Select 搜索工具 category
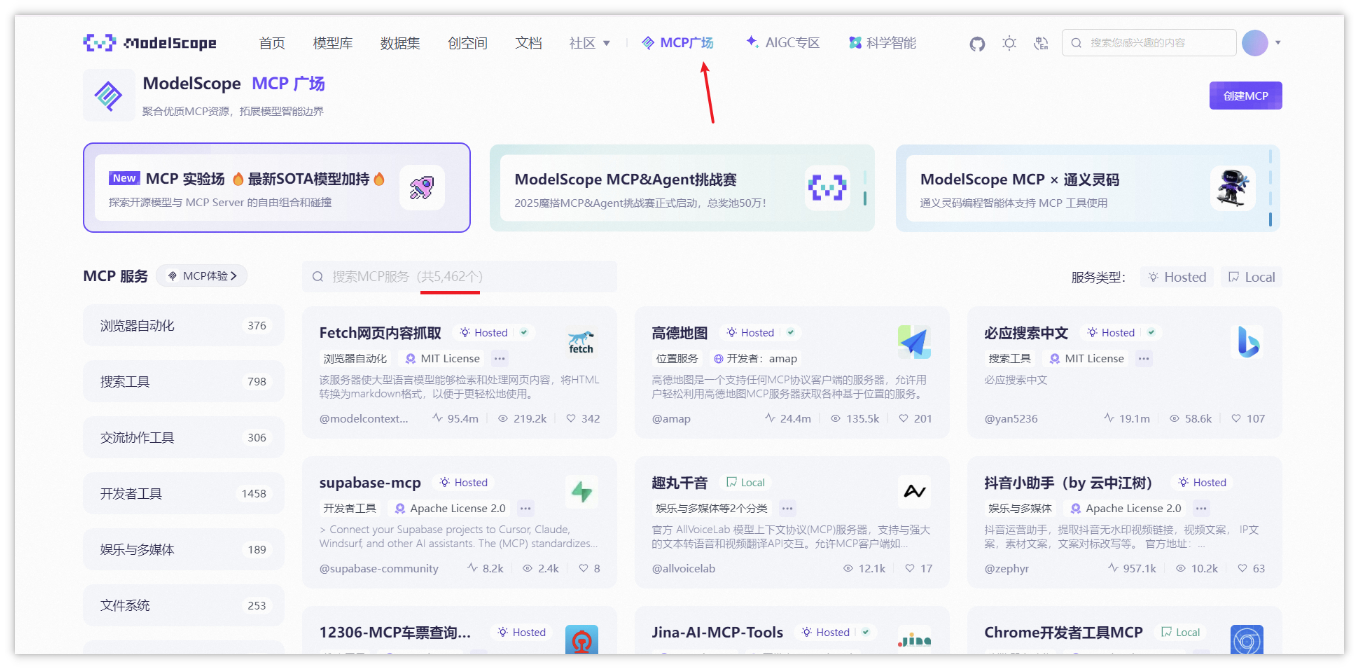 (x=184, y=382)
